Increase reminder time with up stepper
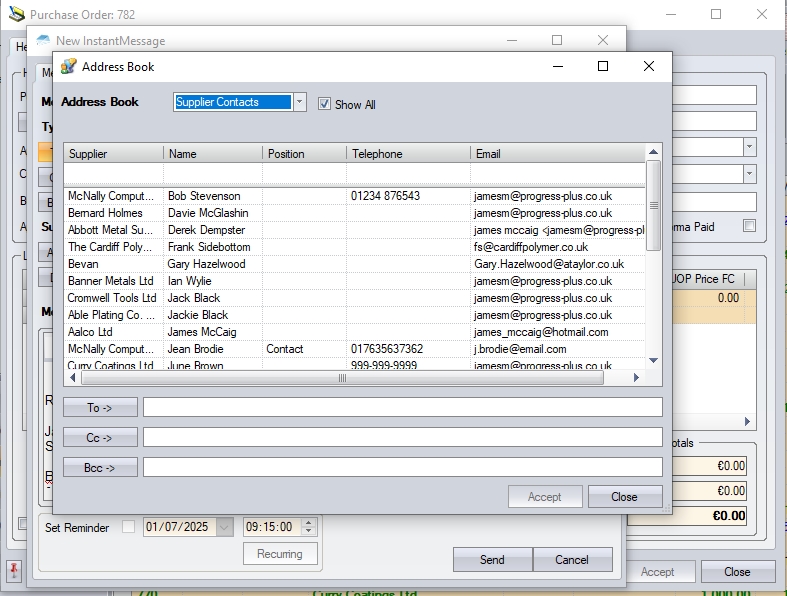 309,522
